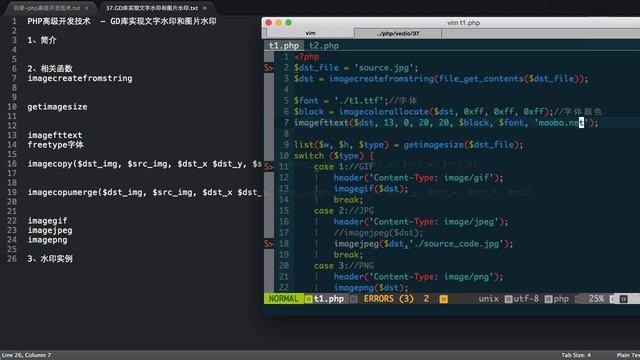Click './source_code.jpg' string on line 18
This screenshot has height=360, width=640.
coord(456,244)
